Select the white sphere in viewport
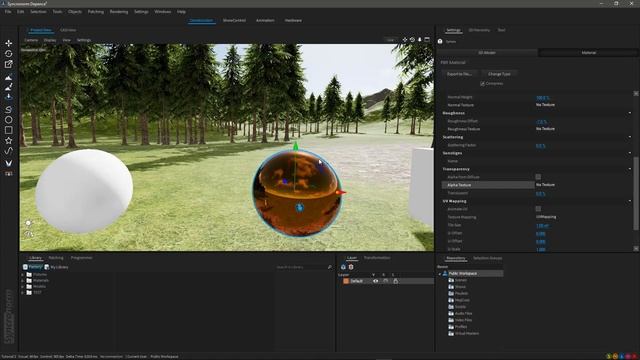The image size is (640, 360). 84,191
